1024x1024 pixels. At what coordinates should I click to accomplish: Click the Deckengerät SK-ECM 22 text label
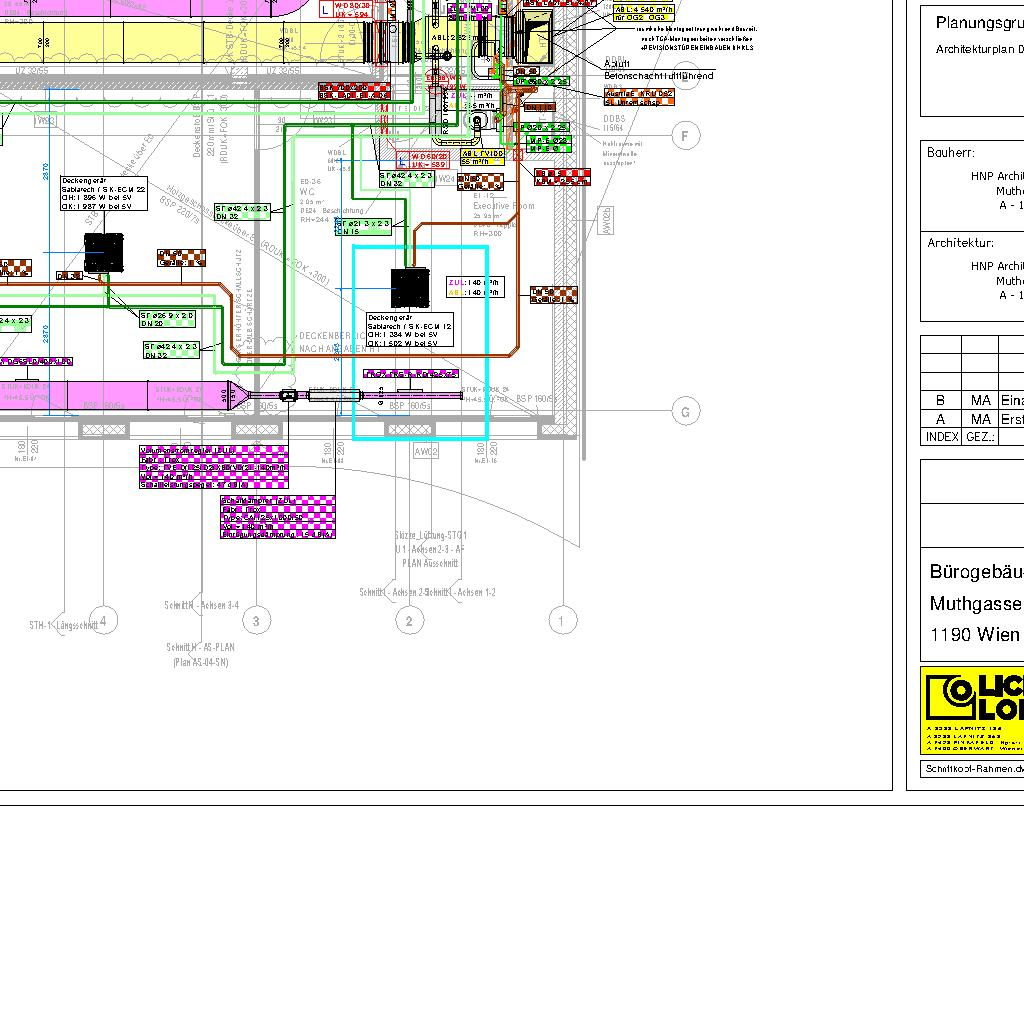[x=104, y=193]
